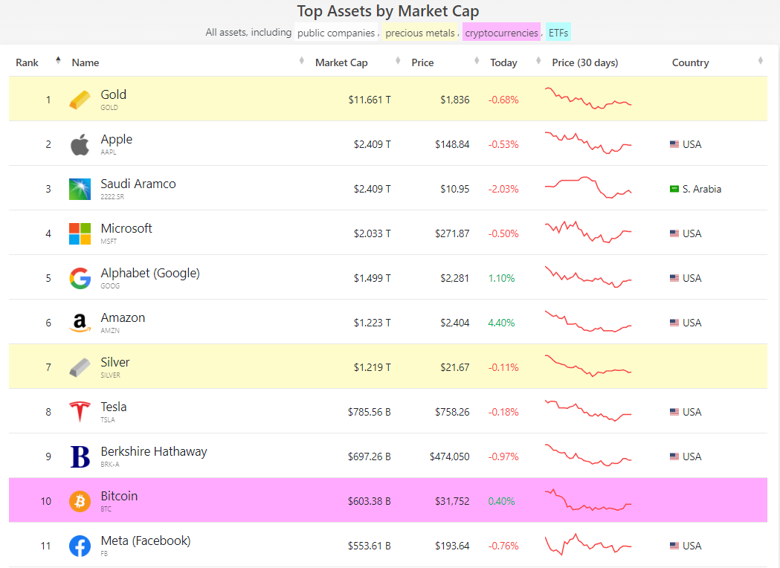This screenshot has width=780, height=568.
Task: Click the Google logo icon
Action: click(x=80, y=278)
